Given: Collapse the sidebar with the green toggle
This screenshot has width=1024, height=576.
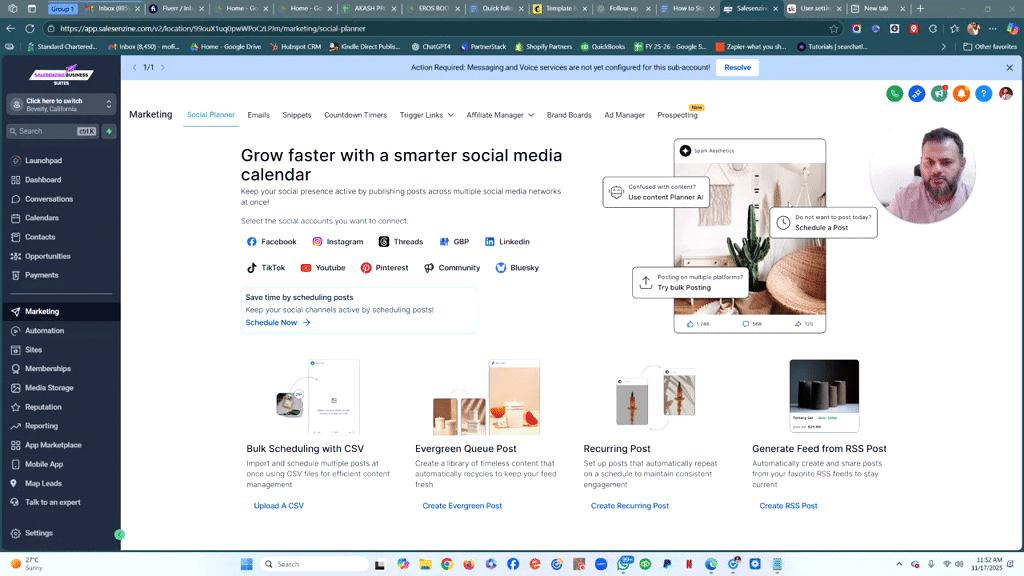Looking at the screenshot, I should pos(120,535).
